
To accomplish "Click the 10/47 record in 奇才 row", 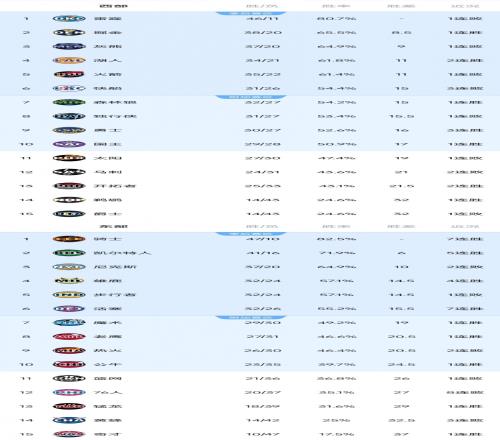I will pos(262,434).
